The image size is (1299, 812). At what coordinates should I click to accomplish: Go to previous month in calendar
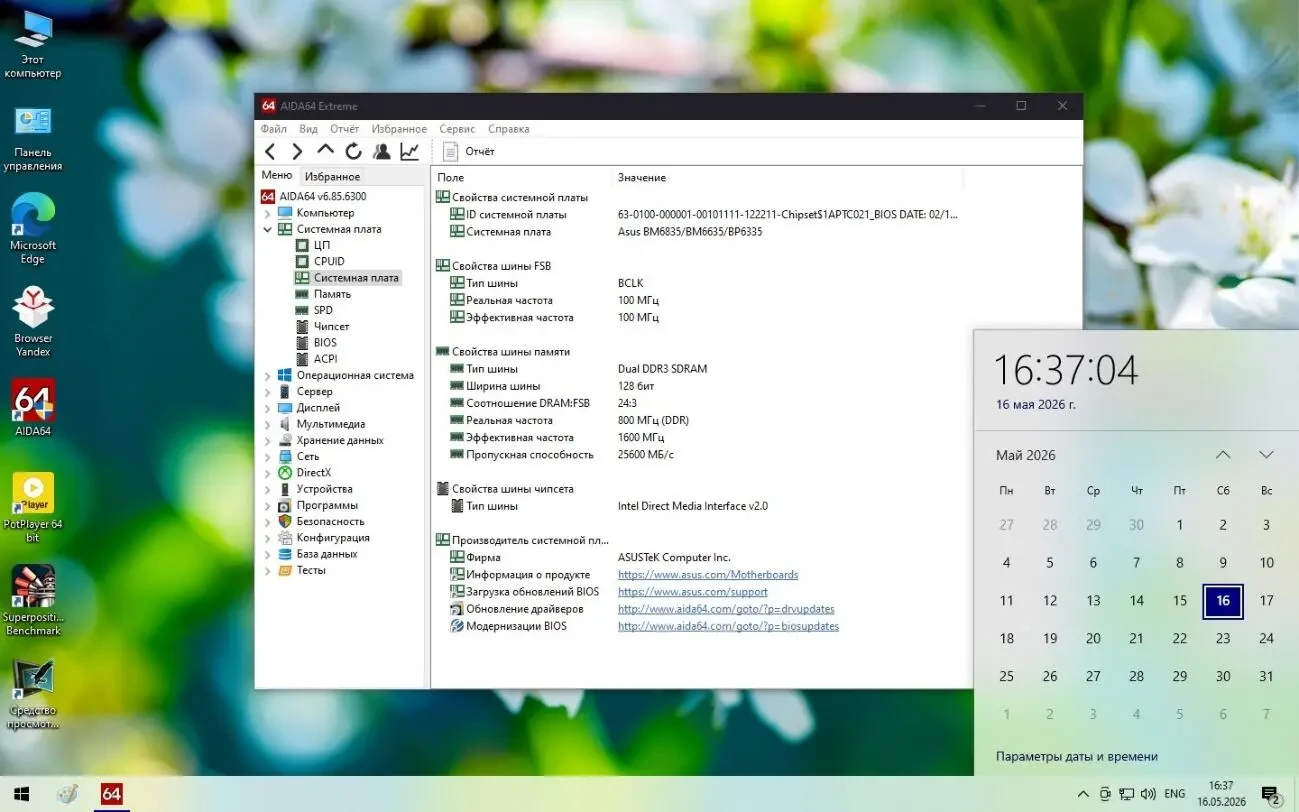[x=1223, y=455]
